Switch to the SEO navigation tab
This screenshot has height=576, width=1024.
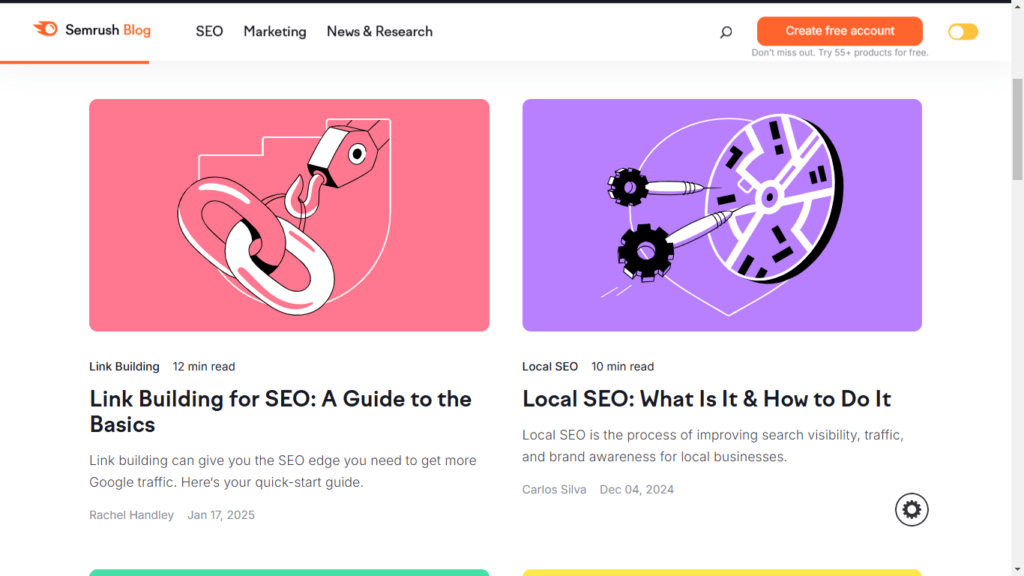pos(209,31)
